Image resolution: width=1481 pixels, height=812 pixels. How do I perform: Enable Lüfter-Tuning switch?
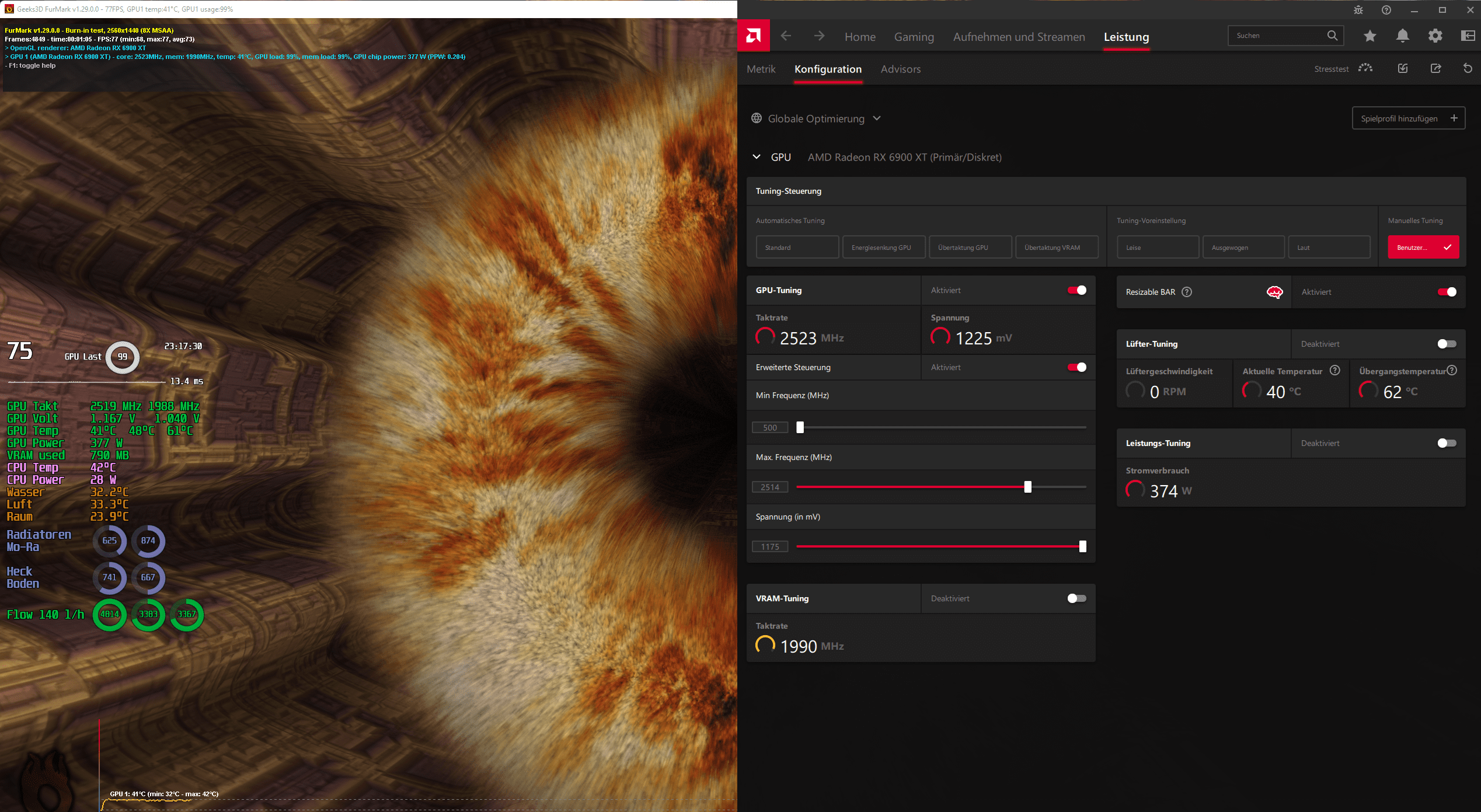click(1447, 344)
